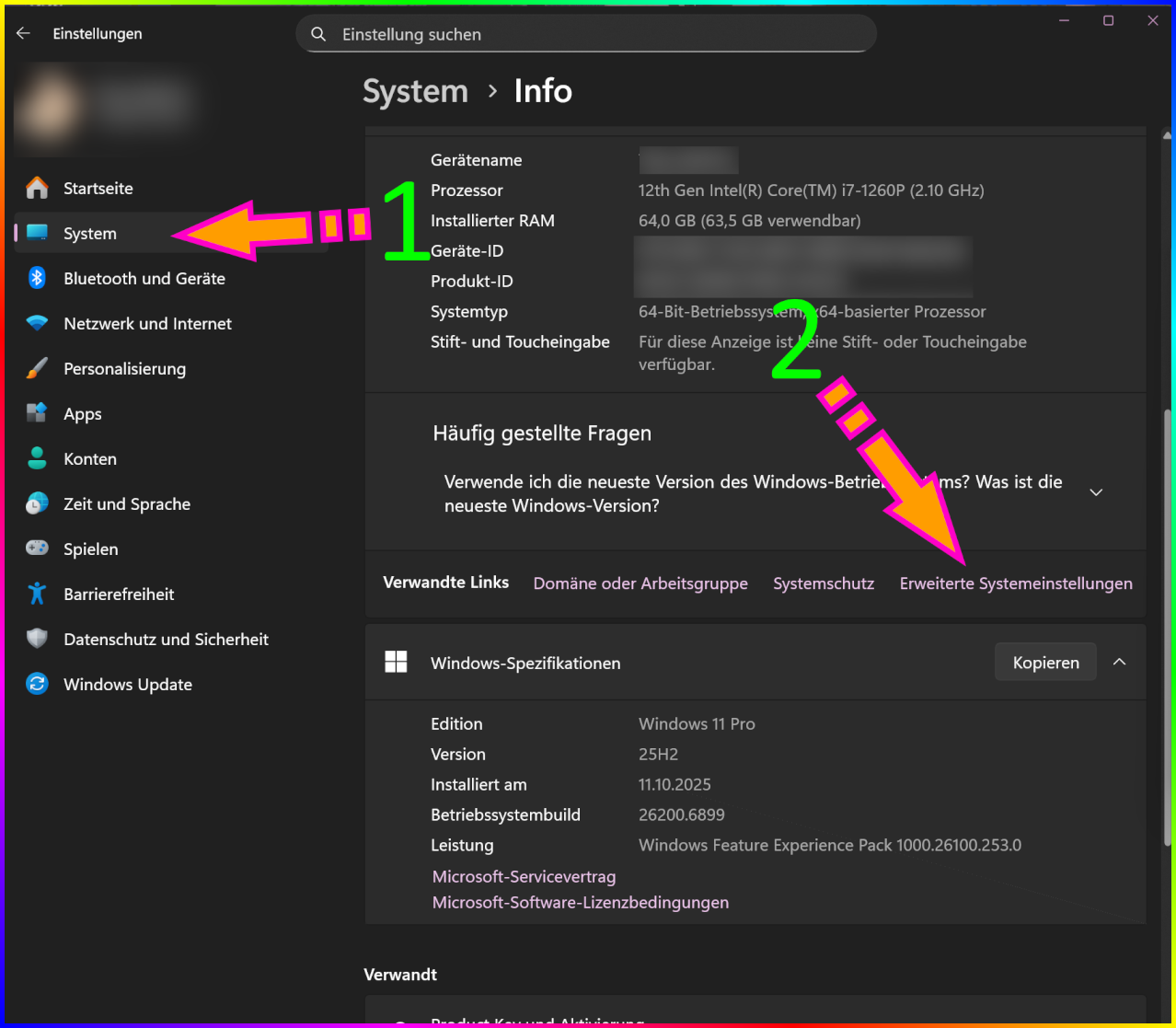The image size is (1176, 1028).
Task: Click the Zeit und Sprache globe icon
Action: click(x=37, y=503)
